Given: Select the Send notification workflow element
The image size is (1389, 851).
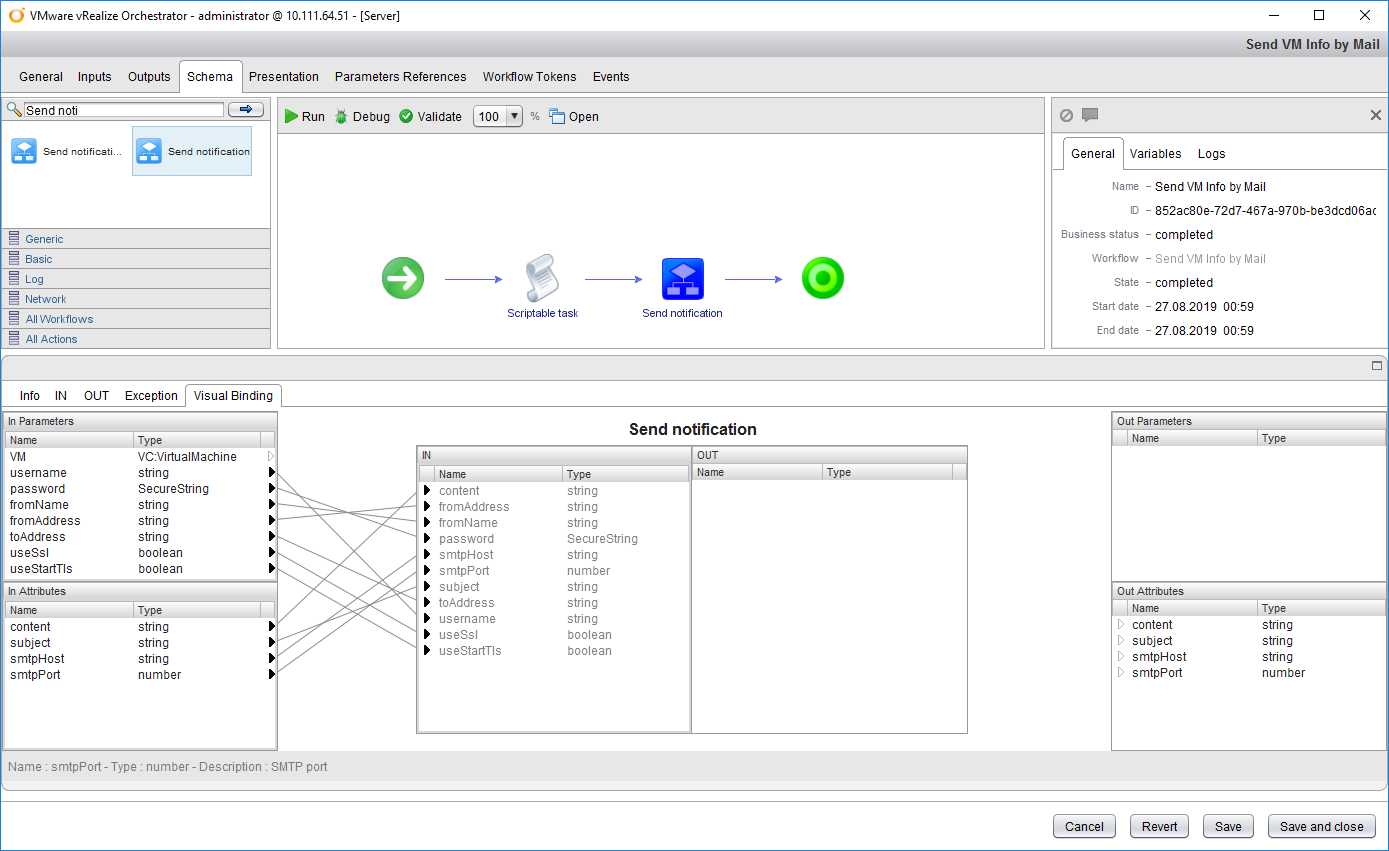Looking at the screenshot, I should (683, 279).
